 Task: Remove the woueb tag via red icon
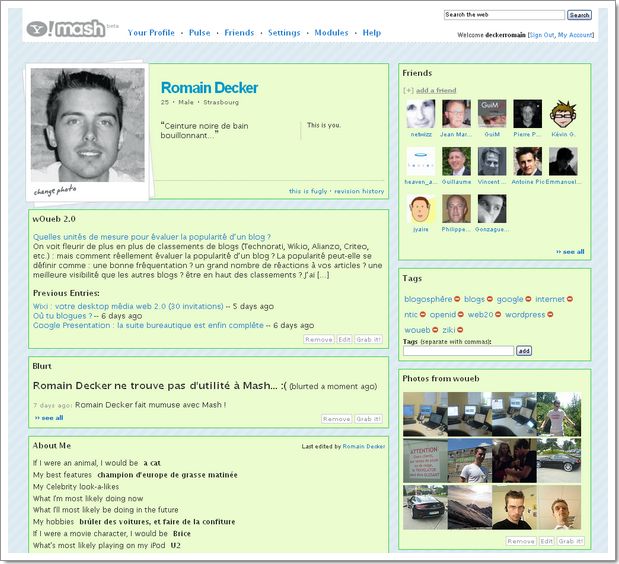point(435,330)
